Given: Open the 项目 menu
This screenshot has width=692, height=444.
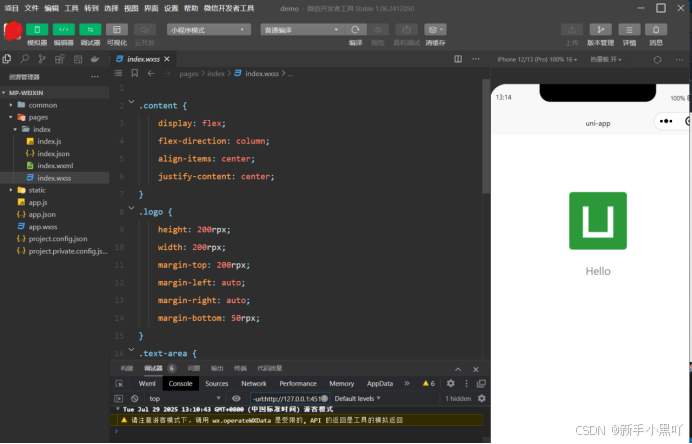Looking at the screenshot, I should coord(11,8).
